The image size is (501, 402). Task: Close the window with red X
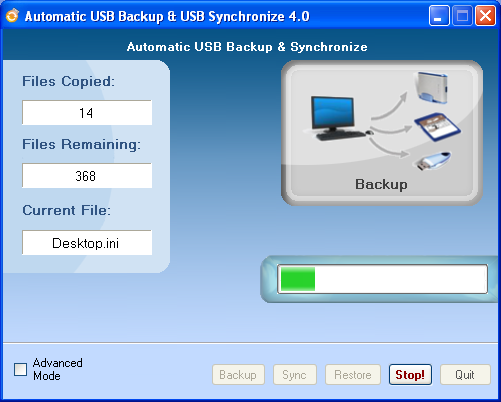(485, 16)
